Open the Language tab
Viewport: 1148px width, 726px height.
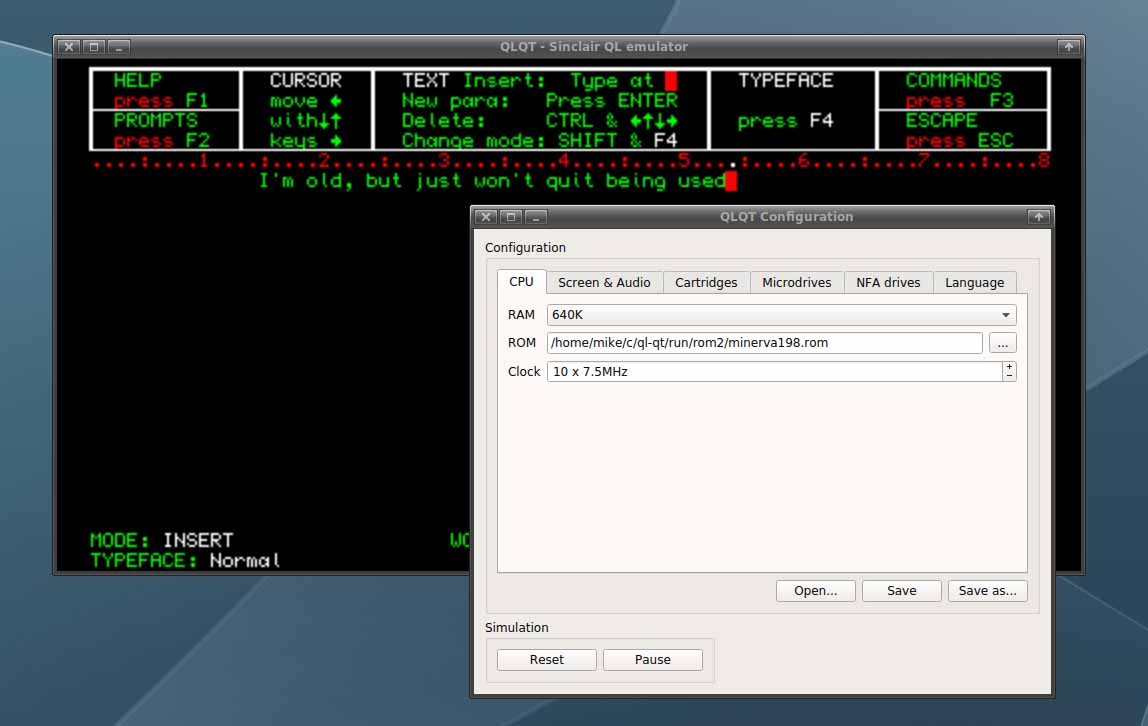[974, 282]
